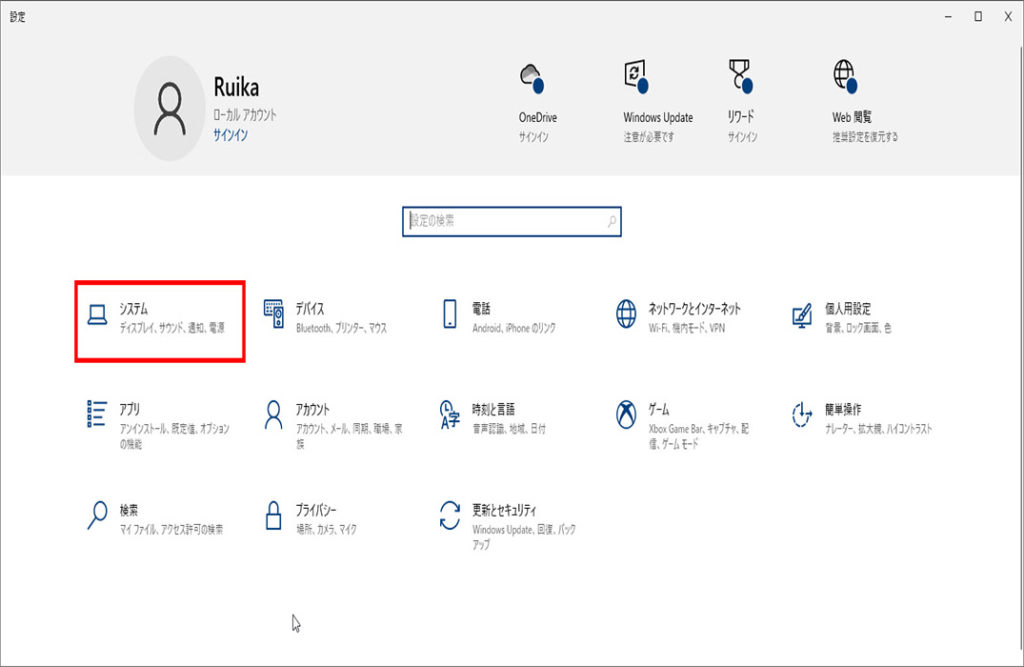The image size is (1024, 667).
Task: Open the ゲーム (Gaming) Xbox icon
Action: pyautogui.click(x=626, y=414)
